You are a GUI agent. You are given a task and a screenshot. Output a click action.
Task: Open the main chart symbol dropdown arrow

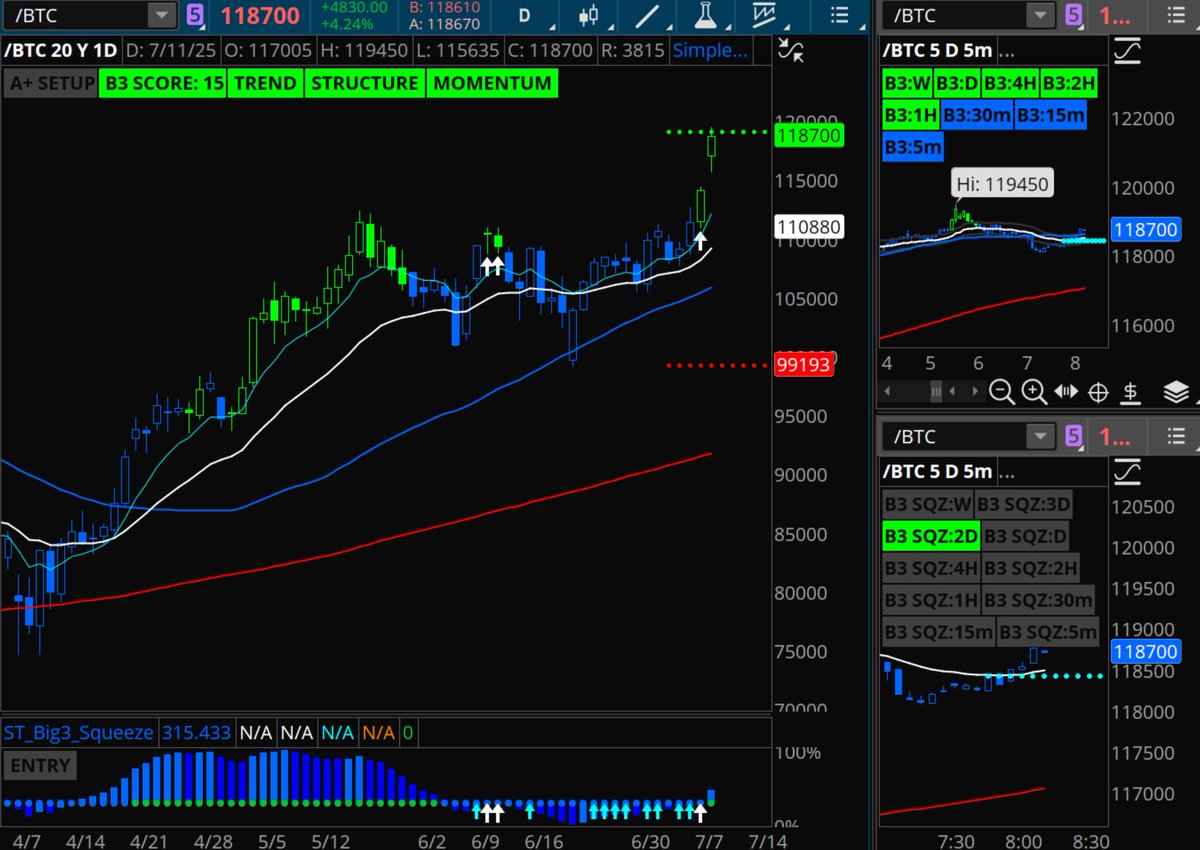(160, 15)
